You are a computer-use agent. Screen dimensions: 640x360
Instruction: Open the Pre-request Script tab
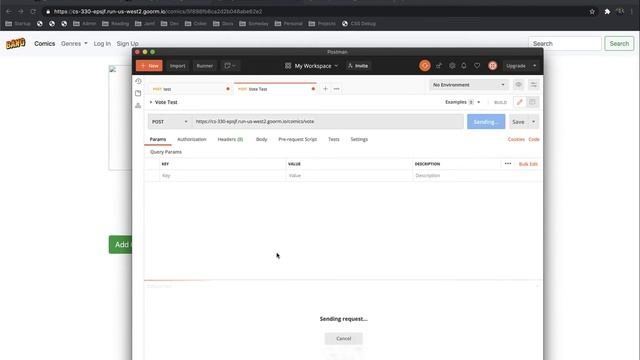(x=298, y=139)
